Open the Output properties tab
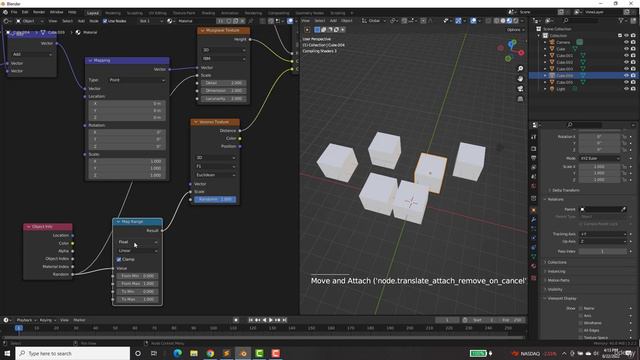 533,158
